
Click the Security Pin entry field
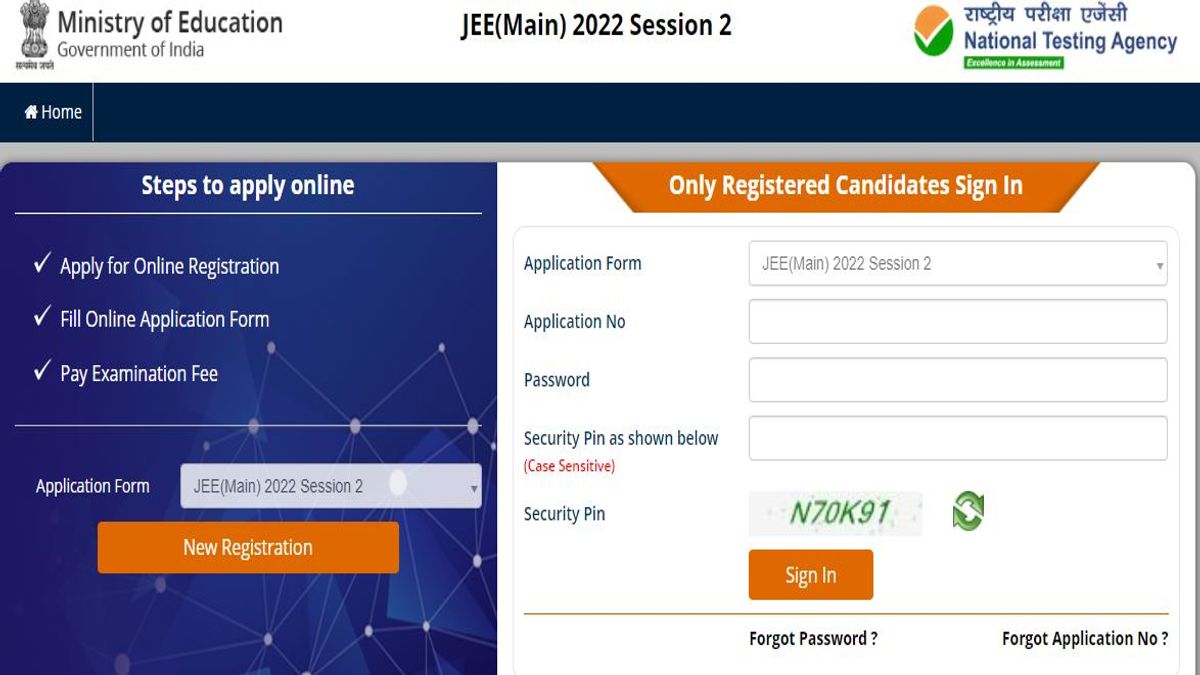click(957, 438)
